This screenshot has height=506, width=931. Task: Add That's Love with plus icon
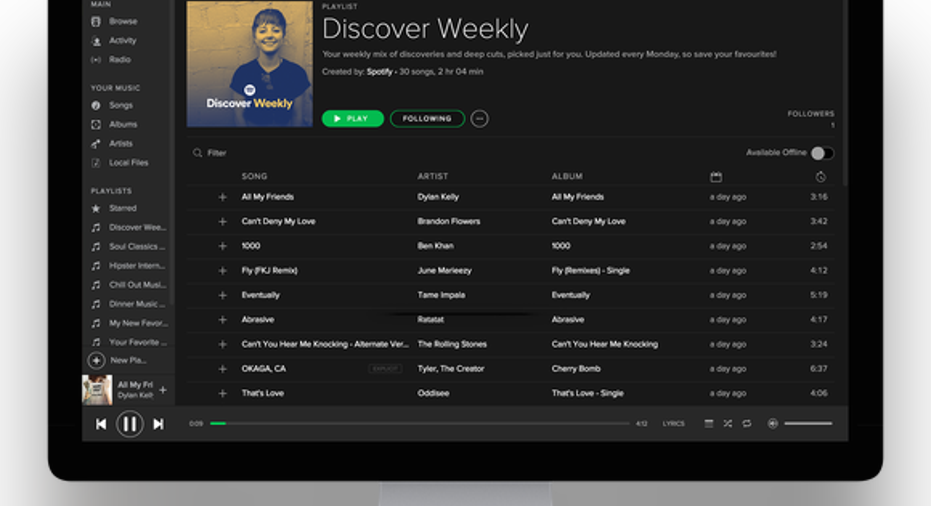point(223,393)
